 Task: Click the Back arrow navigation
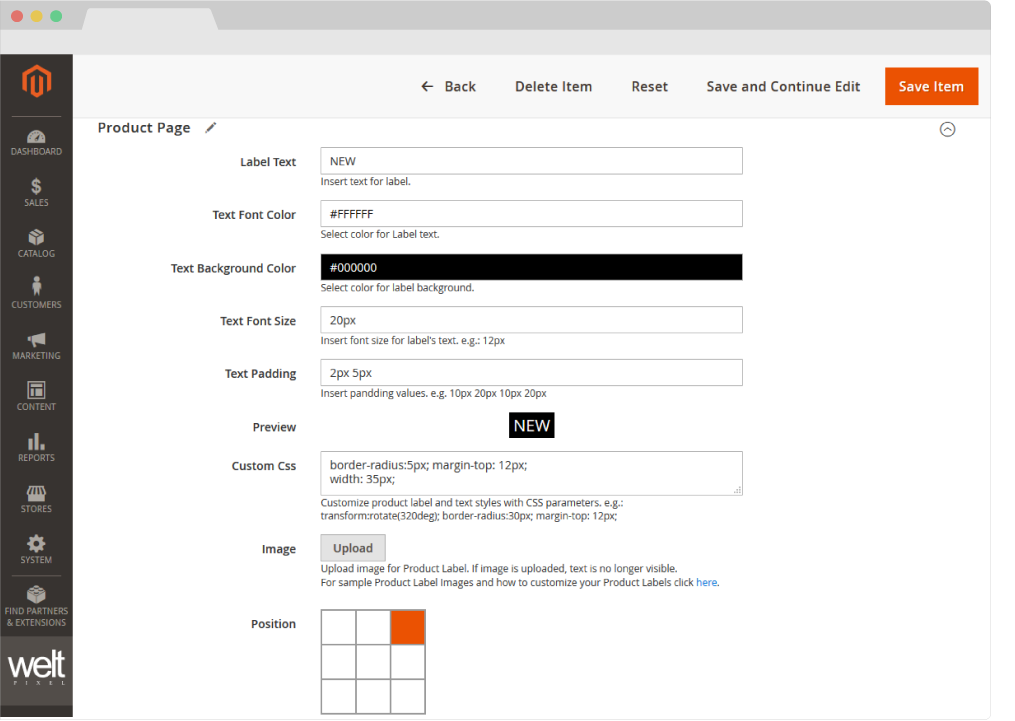pos(449,86)
